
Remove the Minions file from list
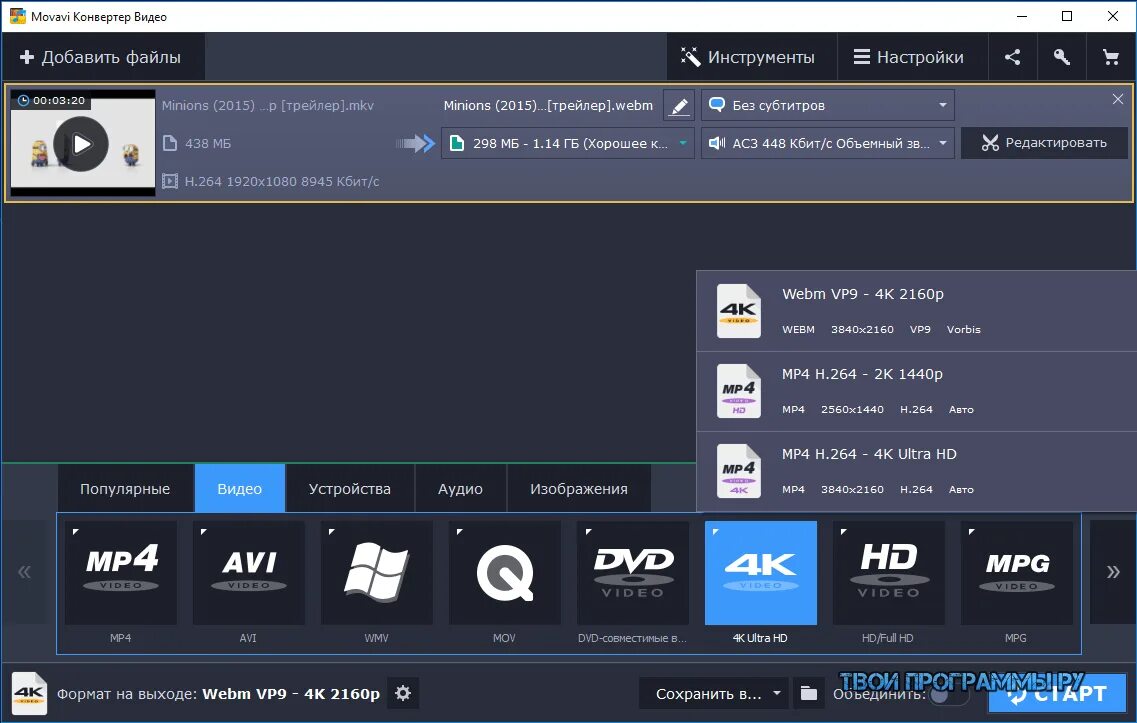click(x=1117, y=99)
